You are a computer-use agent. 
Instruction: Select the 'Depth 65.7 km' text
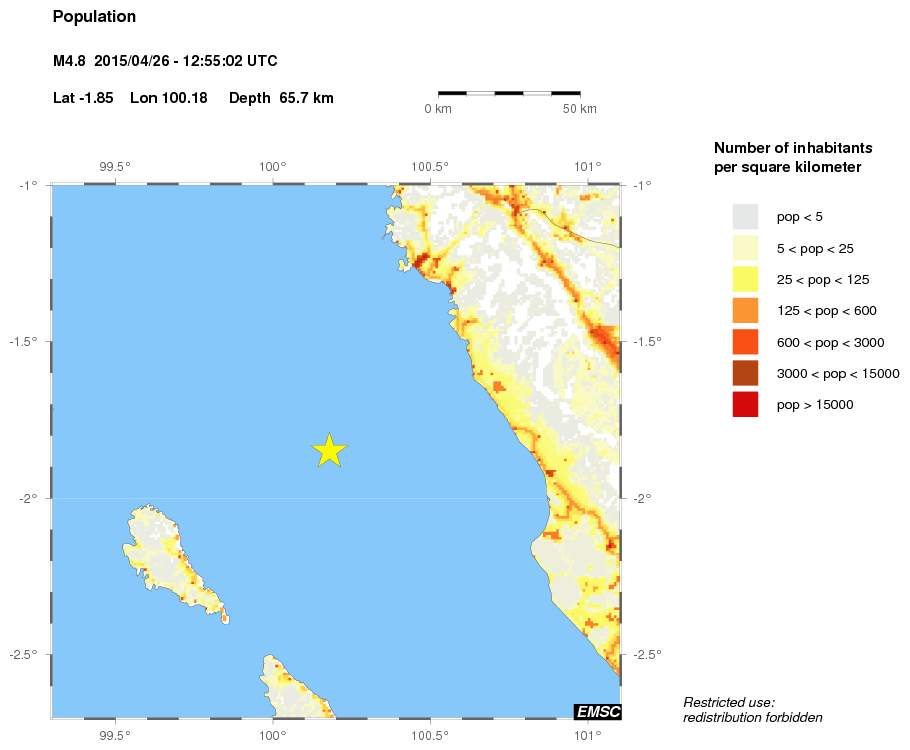[x=281, y=98]
